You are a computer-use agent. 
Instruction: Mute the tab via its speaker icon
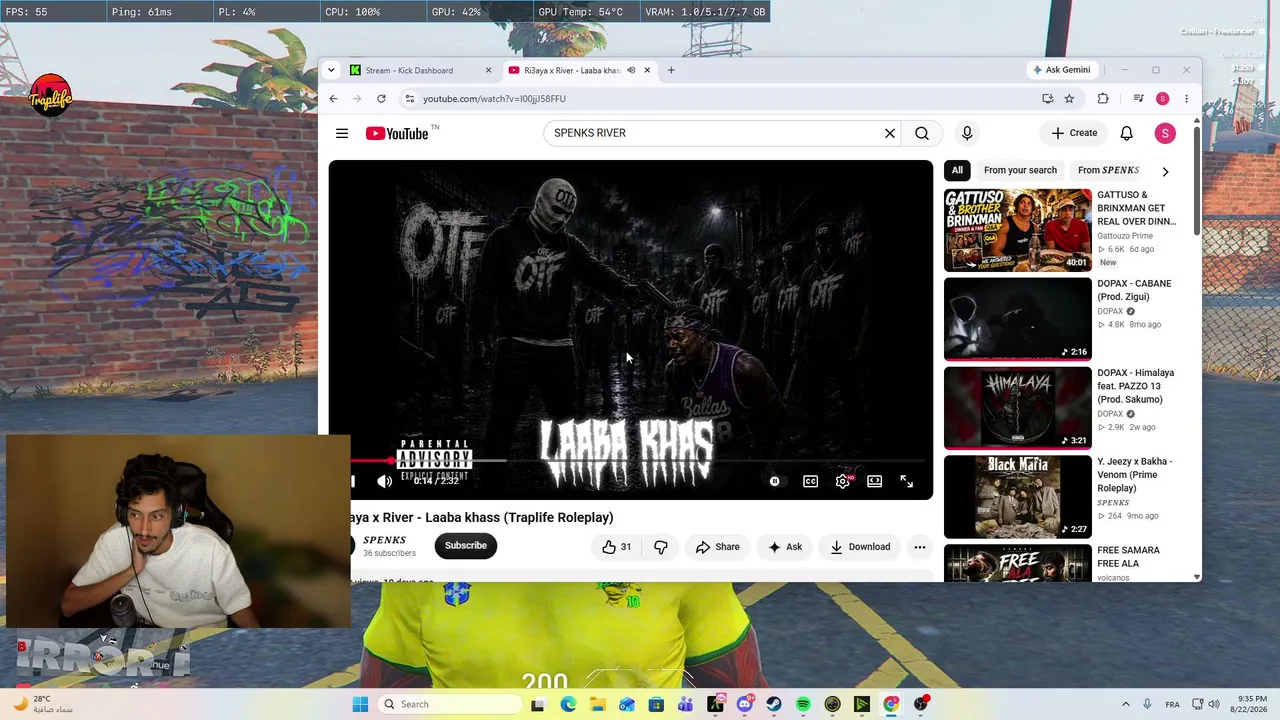click(x=631, y=70)
